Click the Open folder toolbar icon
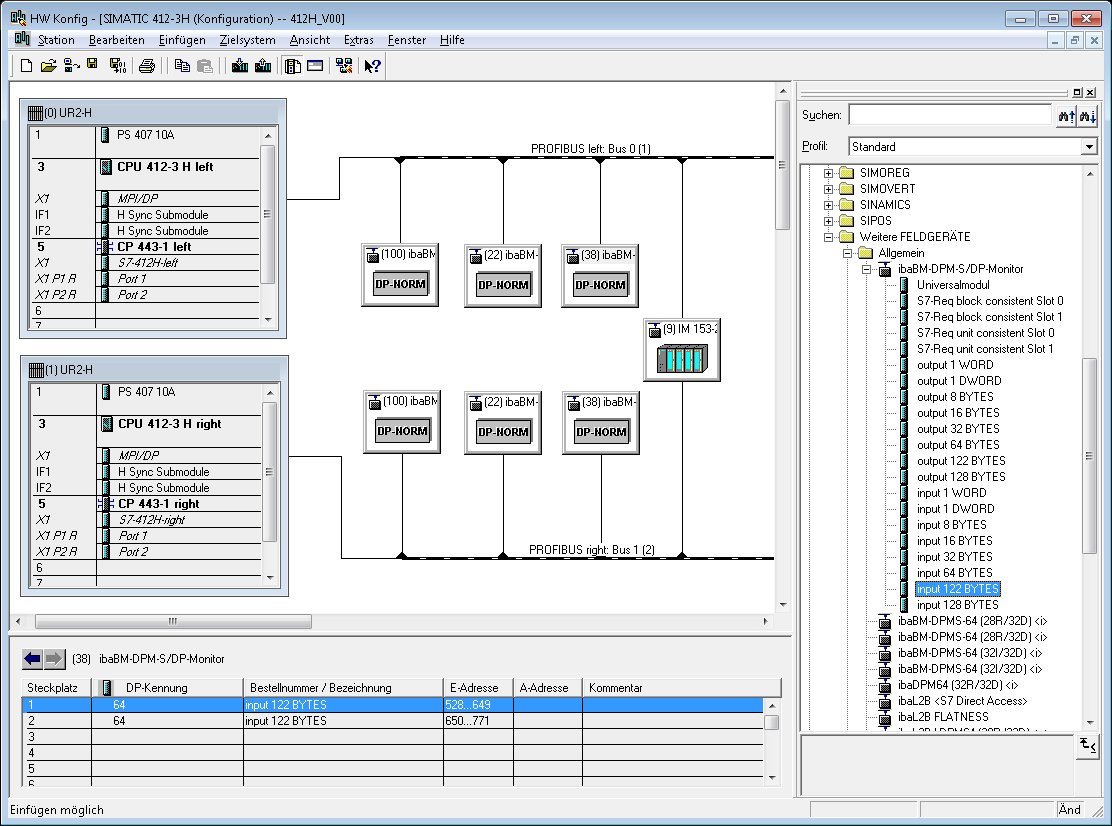1112x826 pixels. (x=48, y=66)
